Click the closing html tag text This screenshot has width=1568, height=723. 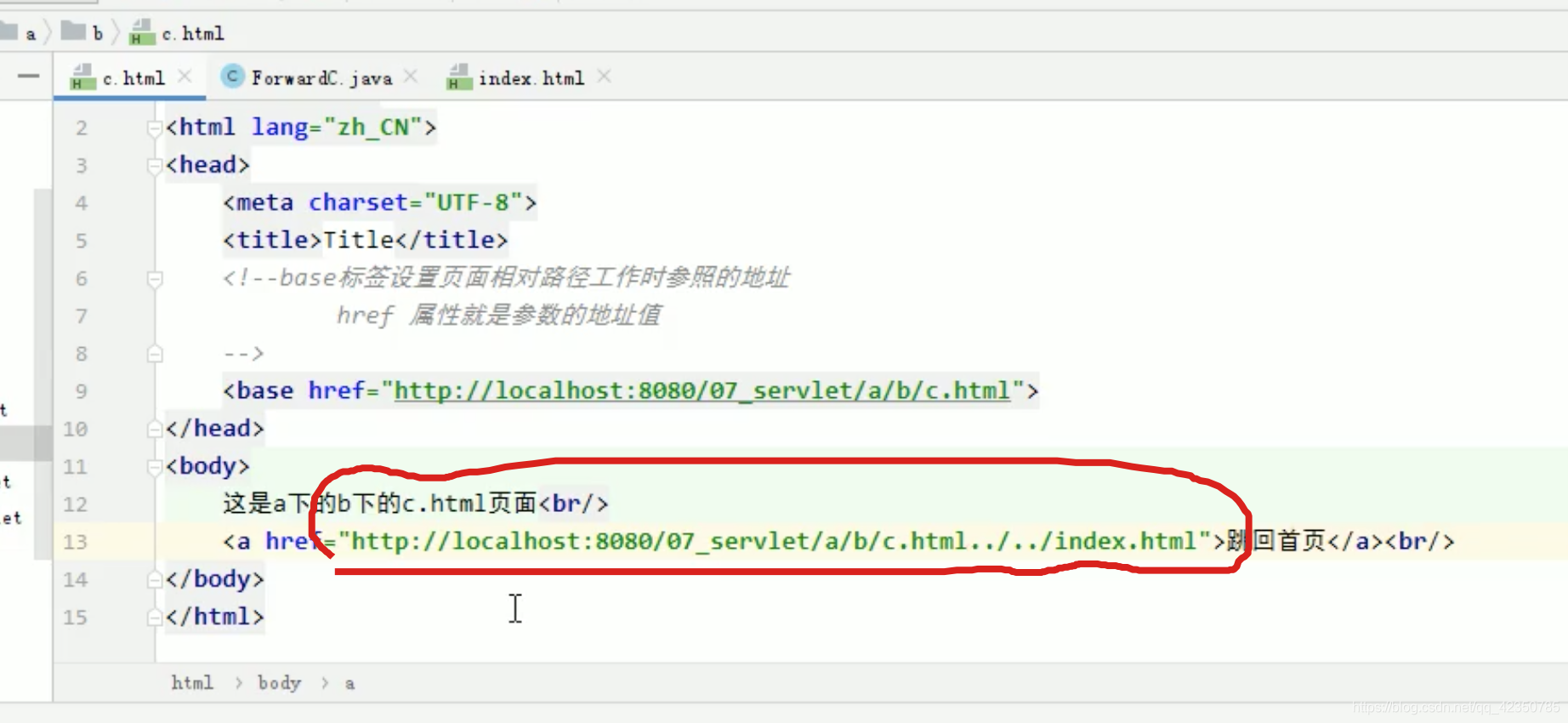point(214,617)
